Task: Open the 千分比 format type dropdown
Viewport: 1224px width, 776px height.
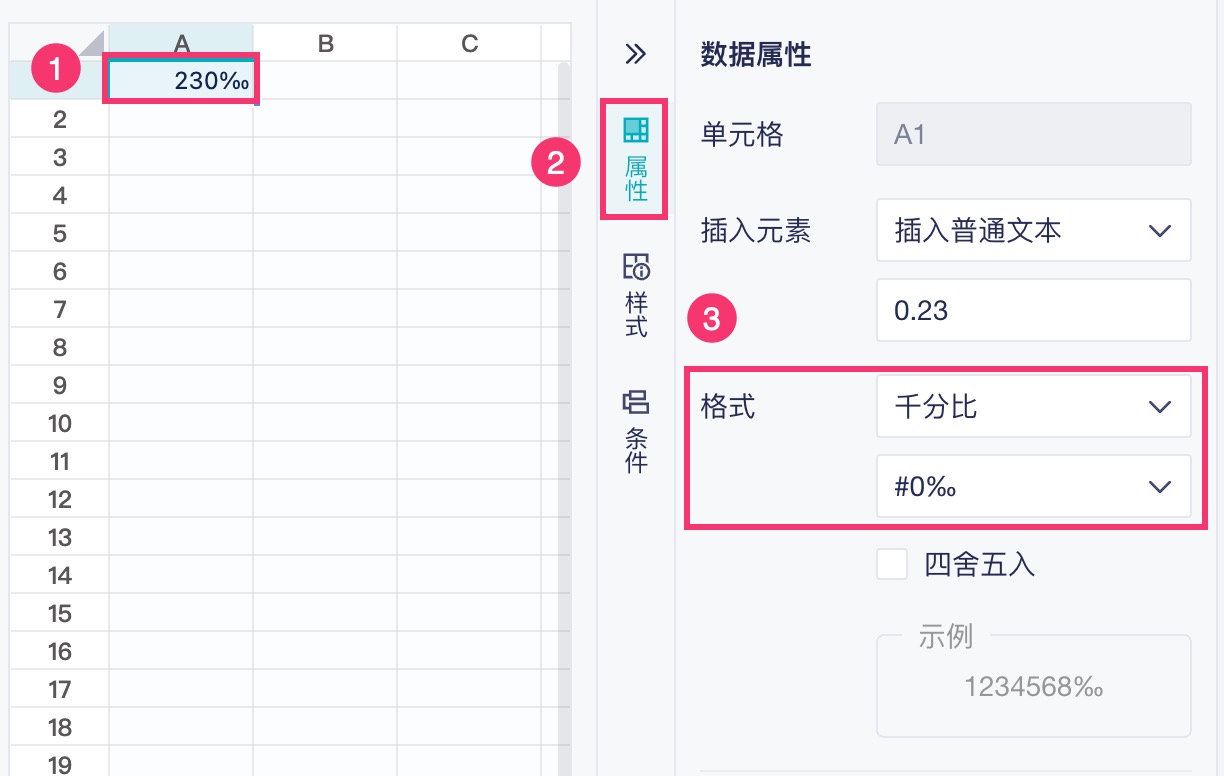Action: (1033, 407)
